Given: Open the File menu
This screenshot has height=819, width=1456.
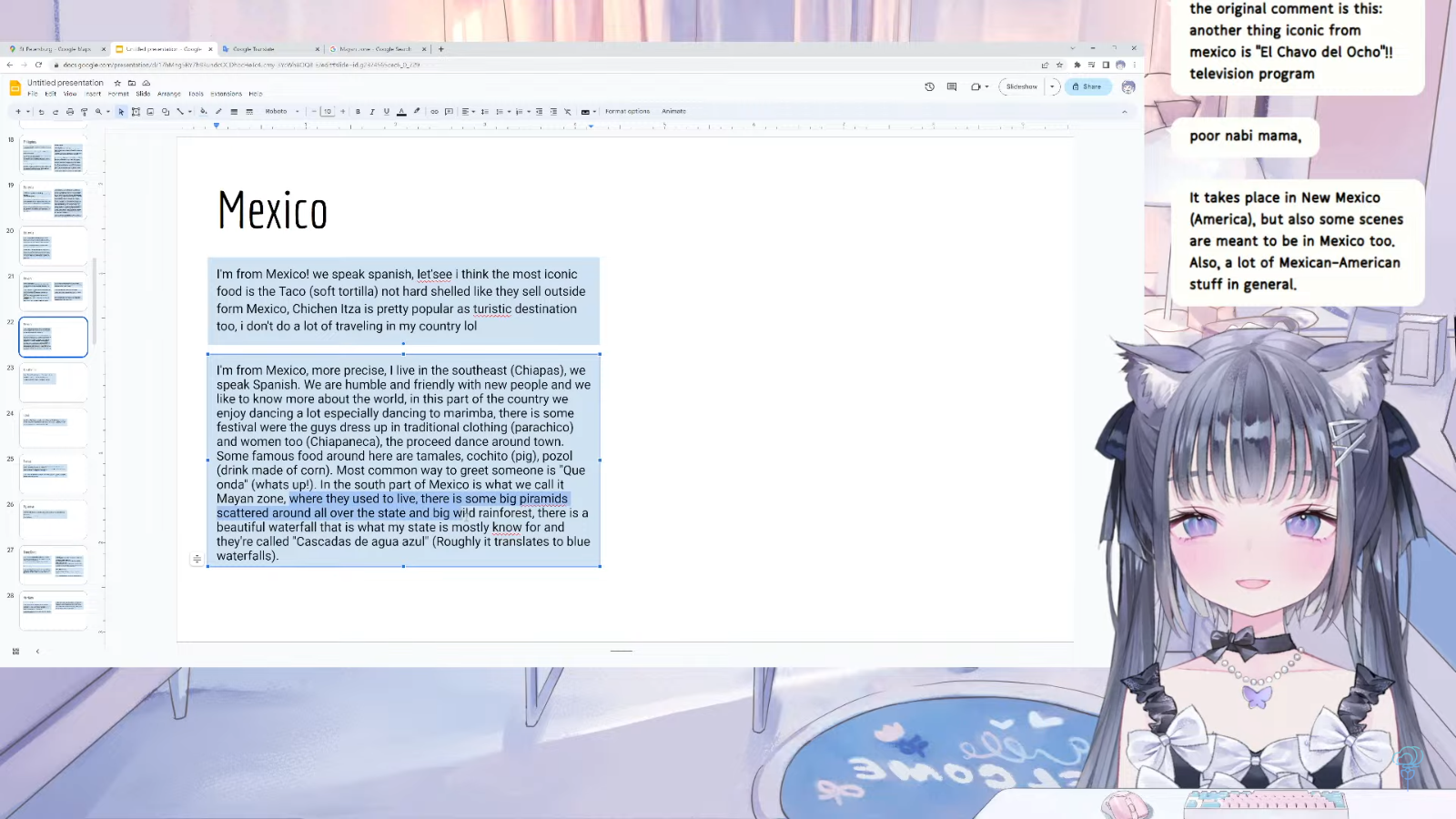Looking at the screenshot, I should pyautogui.click(x=33, y=94).
